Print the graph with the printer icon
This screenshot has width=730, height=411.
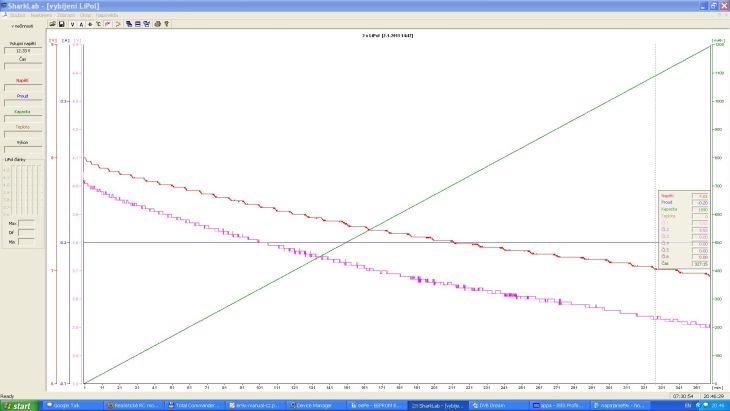(157, 24)
